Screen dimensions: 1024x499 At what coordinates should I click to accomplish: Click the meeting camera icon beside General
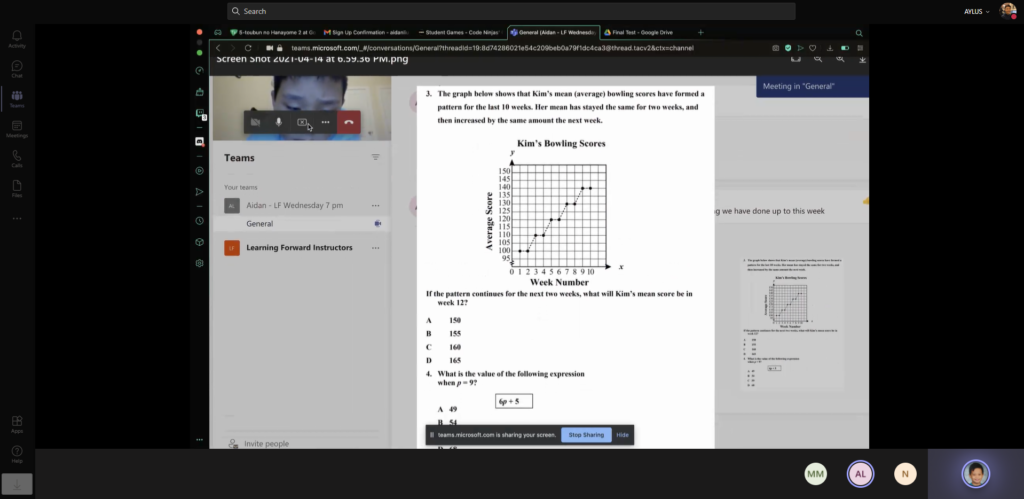(377, 224)
